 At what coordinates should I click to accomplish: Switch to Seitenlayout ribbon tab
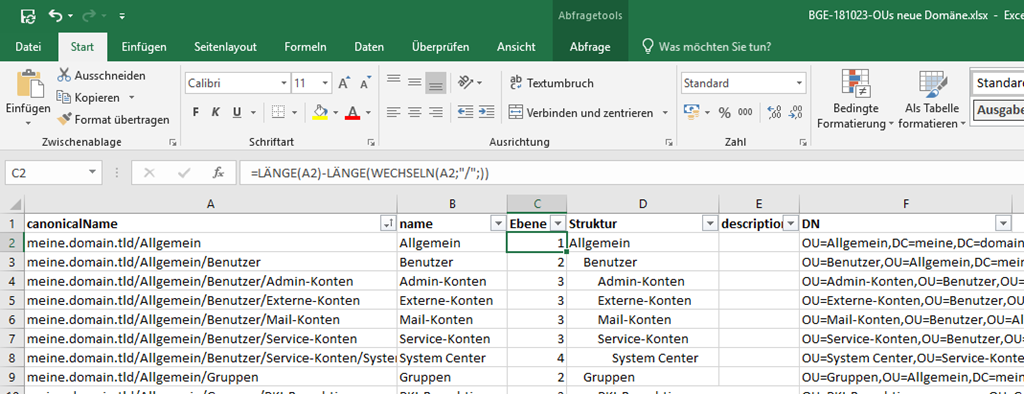(x=225, y=46)
